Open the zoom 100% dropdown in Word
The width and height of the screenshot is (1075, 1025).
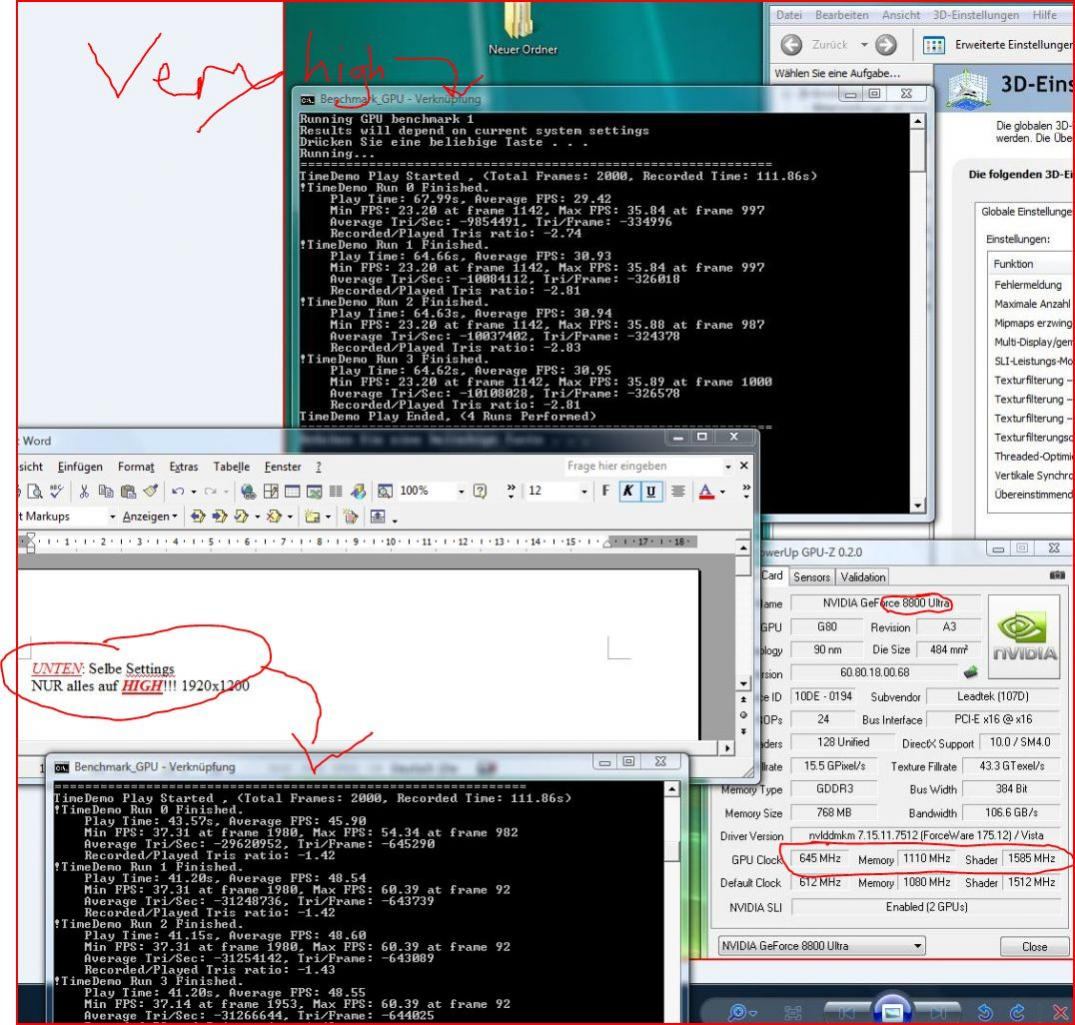[461, 492]
